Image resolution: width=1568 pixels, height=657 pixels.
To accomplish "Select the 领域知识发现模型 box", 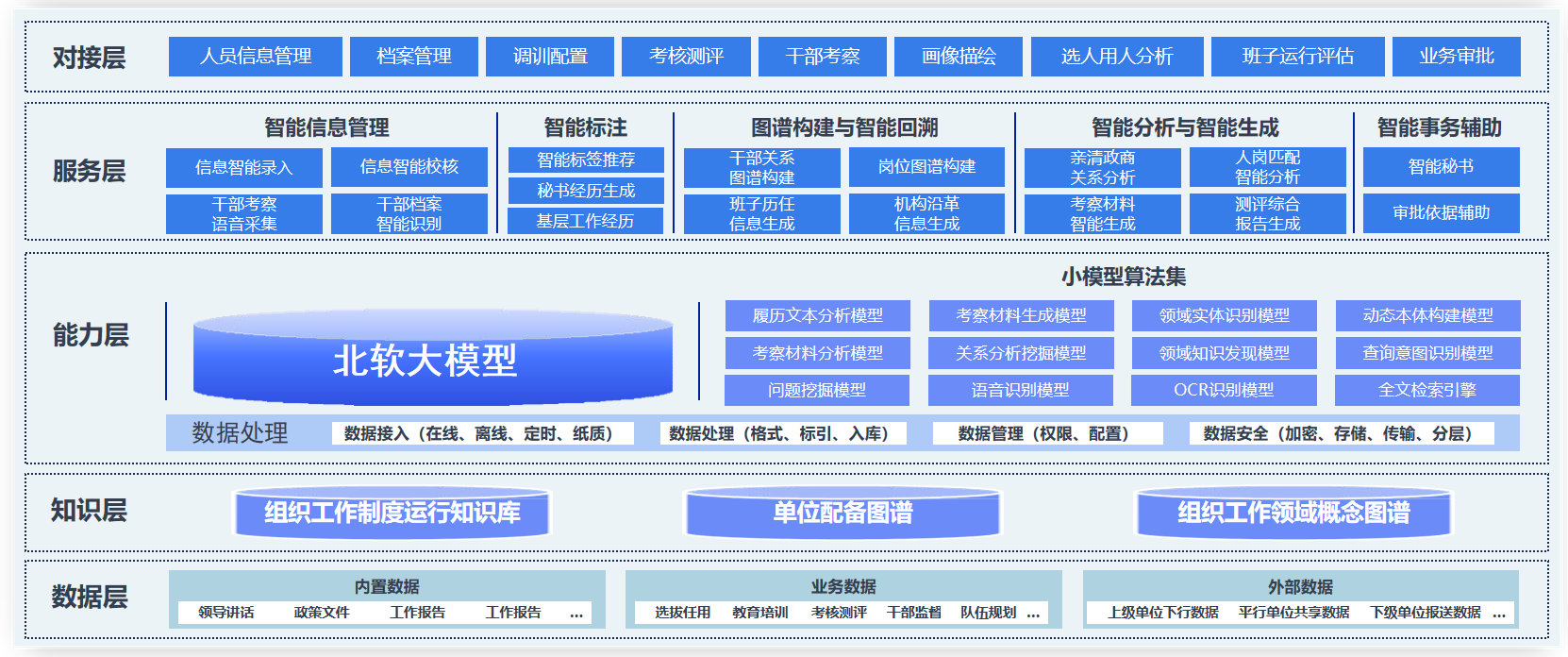I will pyautogui.click(x=1225, y=353).
